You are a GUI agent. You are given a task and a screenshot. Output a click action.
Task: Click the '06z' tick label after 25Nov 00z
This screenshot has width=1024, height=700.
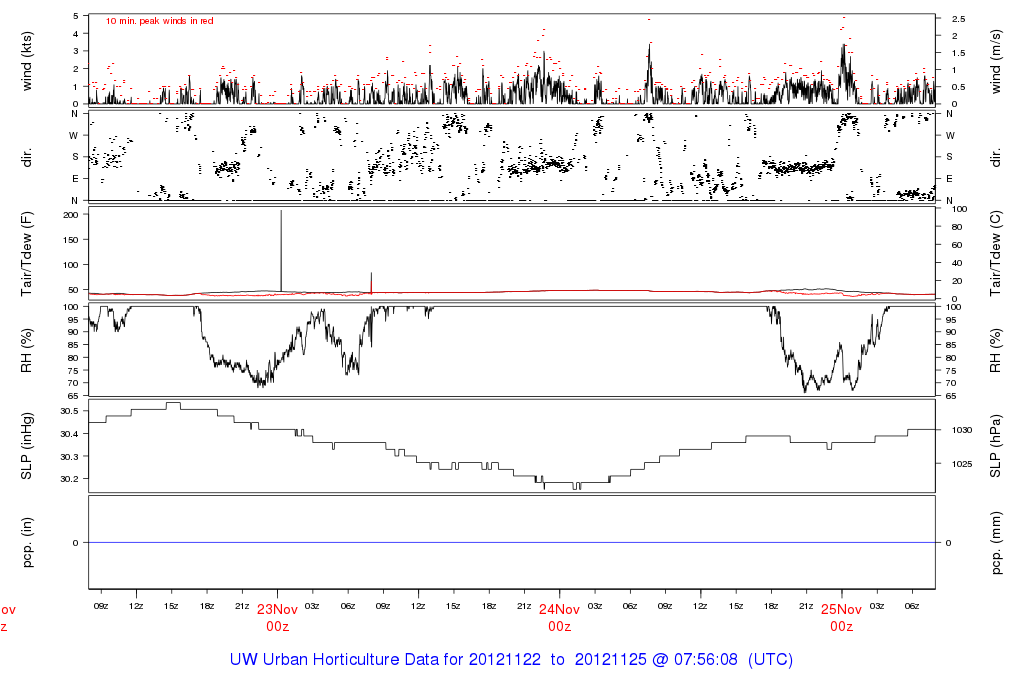tap(912, 606)
